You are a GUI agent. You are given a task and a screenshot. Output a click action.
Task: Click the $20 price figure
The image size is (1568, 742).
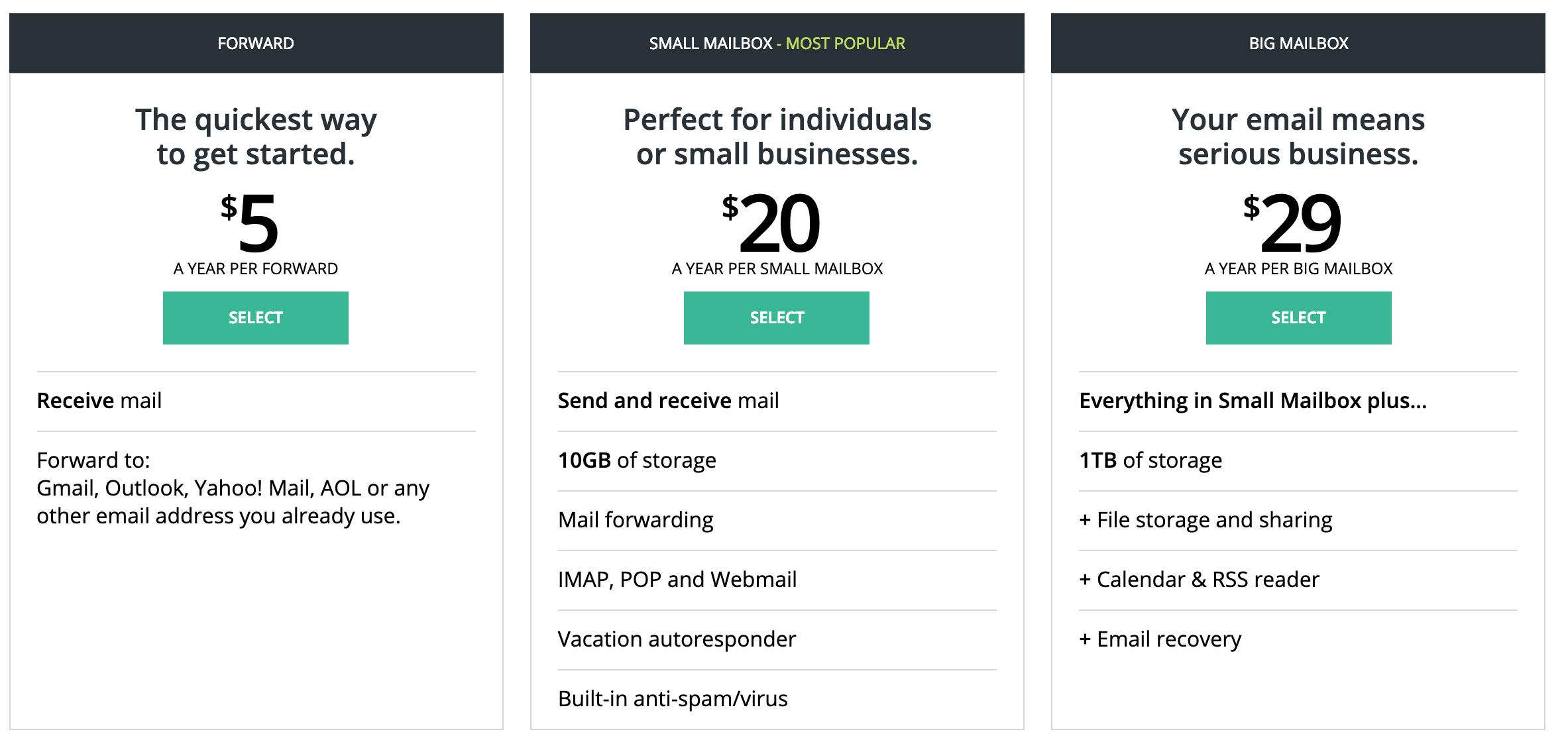pyautogui.click(x=771, y=224)
